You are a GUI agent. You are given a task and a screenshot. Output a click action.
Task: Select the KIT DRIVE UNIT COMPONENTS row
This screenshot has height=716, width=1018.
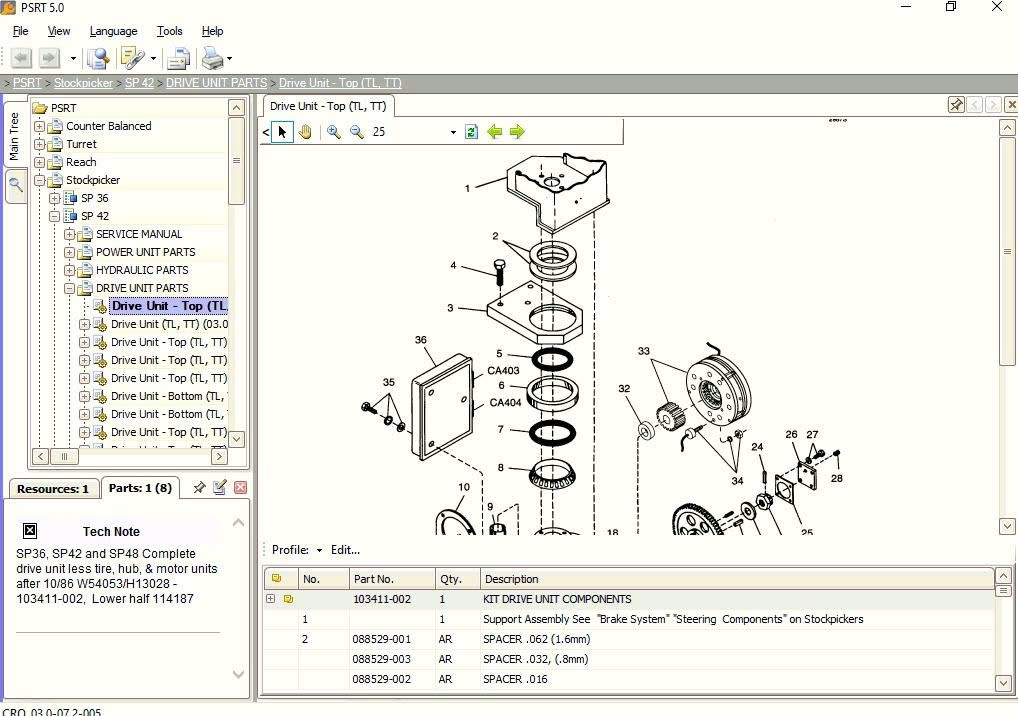628,599
